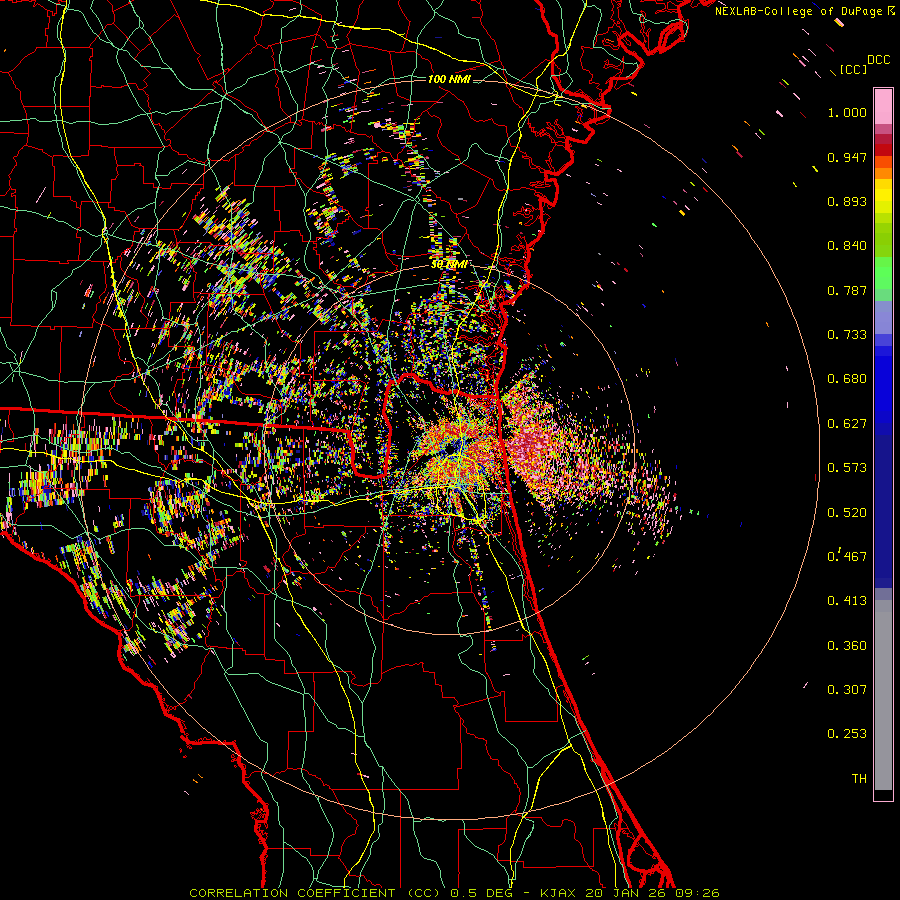Select the 0.840 legend value
Image resolution: width=900 pixels, height=900 pixels.
847,246
